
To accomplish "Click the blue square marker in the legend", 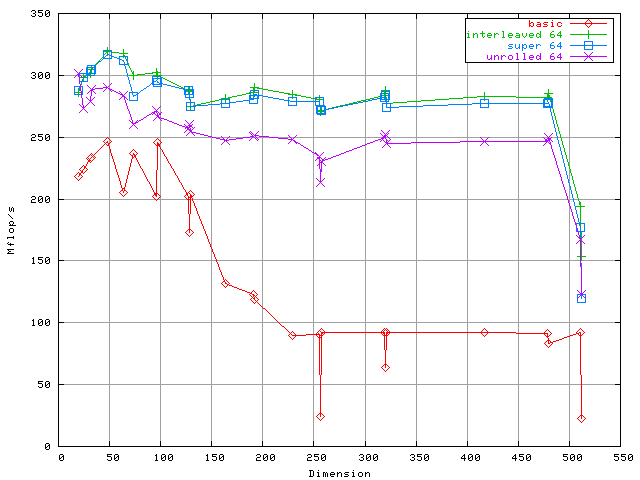I will coord(590,46).
